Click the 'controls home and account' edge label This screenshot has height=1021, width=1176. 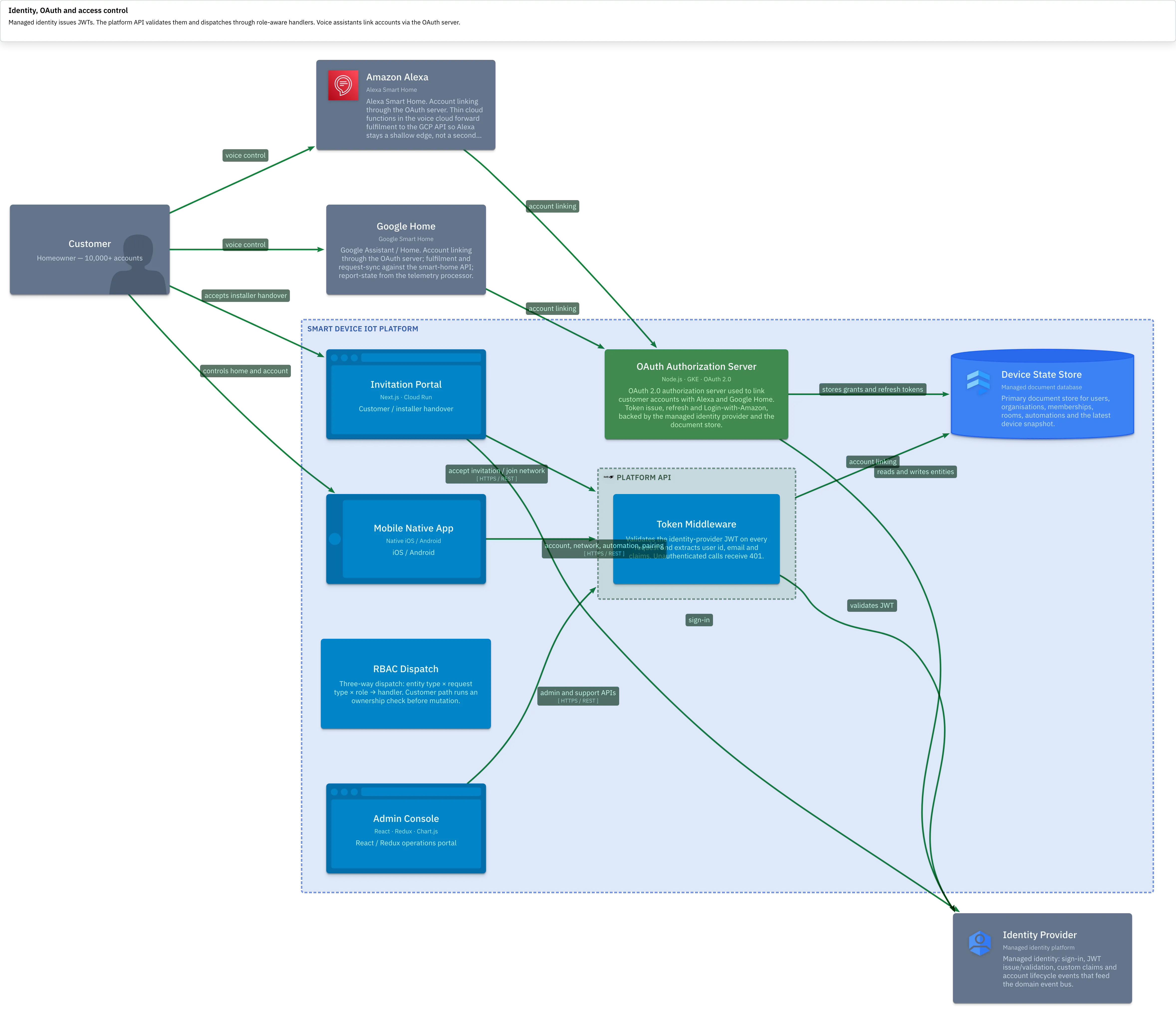(x=245, y=371)
